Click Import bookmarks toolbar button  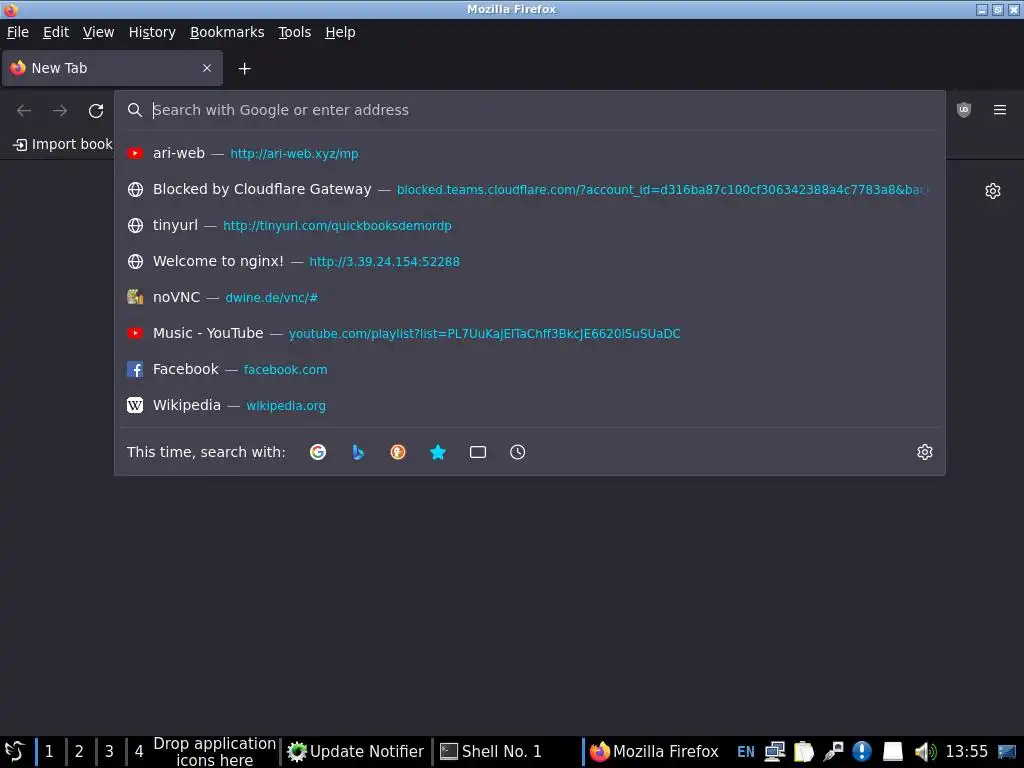pos(63,144)
